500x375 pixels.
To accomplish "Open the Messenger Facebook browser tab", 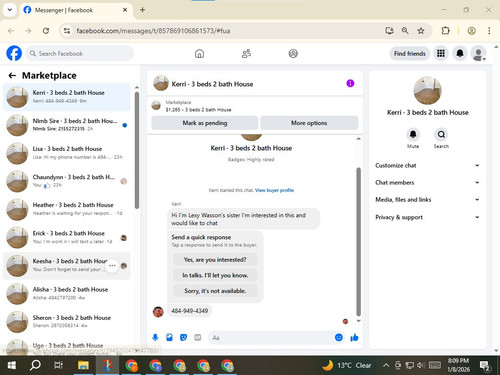I will click(x=76, y=10).
